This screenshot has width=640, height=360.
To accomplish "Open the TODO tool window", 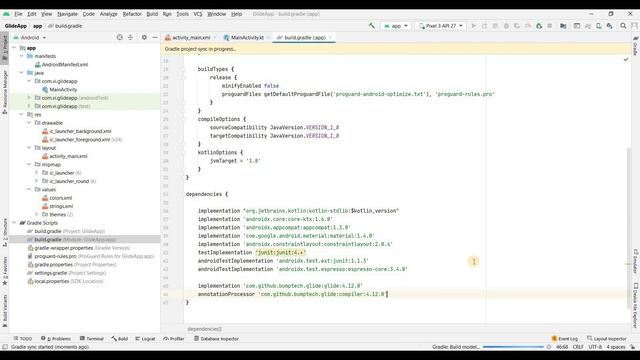I will (23, 338).
